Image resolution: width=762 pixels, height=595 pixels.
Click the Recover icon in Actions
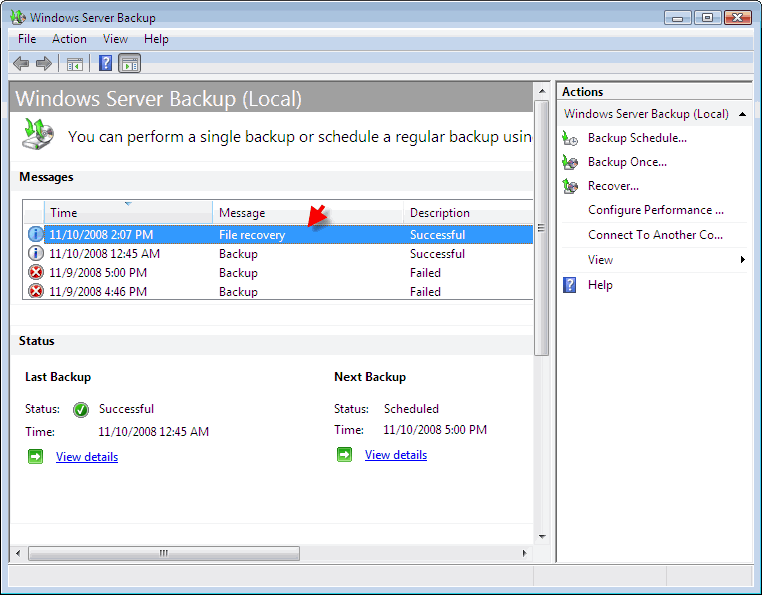[x=570, y=186]
